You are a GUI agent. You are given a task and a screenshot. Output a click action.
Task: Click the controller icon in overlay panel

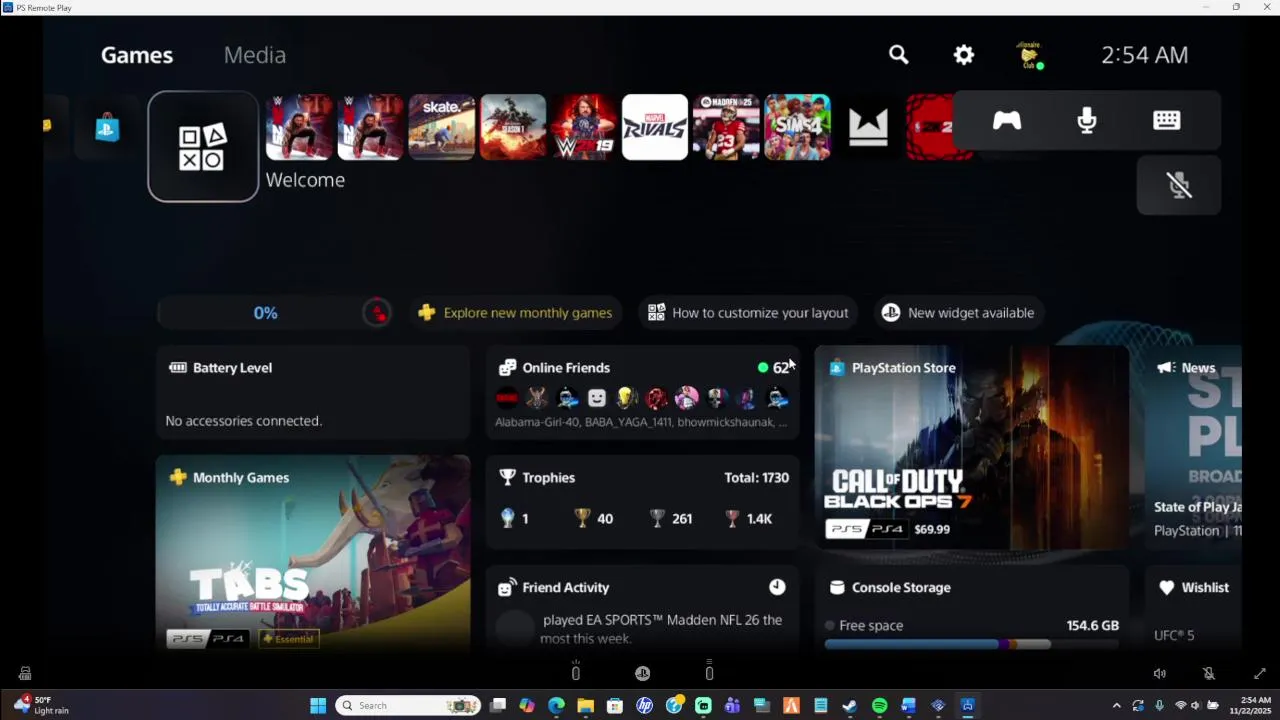tap(1006, 121)
